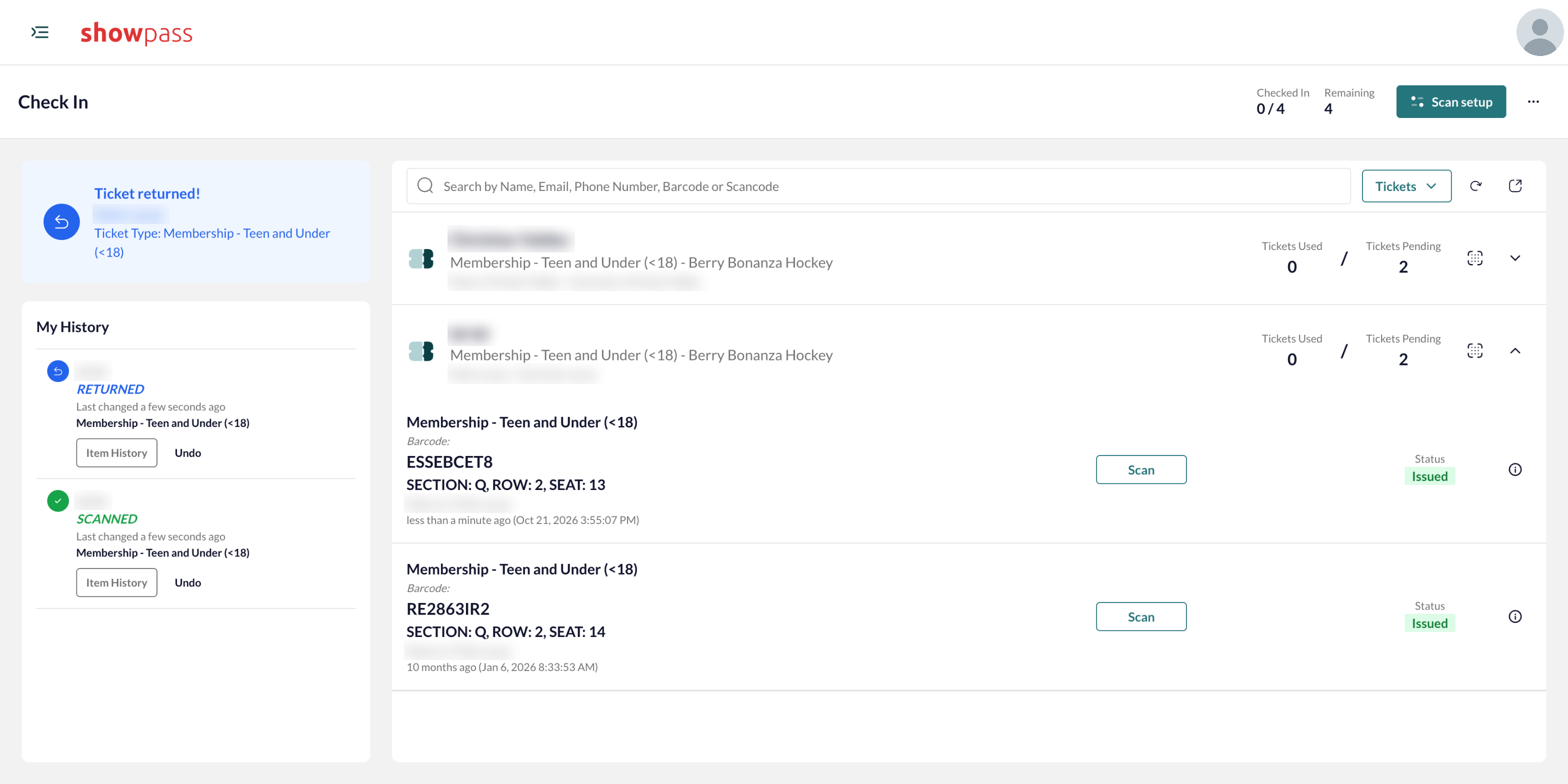The width and height of the screenshot is (1568, 784).
Task: Click 'SECTION: Q, ROW: 2, SEAT: 13' text
Action: coord(505,484)
